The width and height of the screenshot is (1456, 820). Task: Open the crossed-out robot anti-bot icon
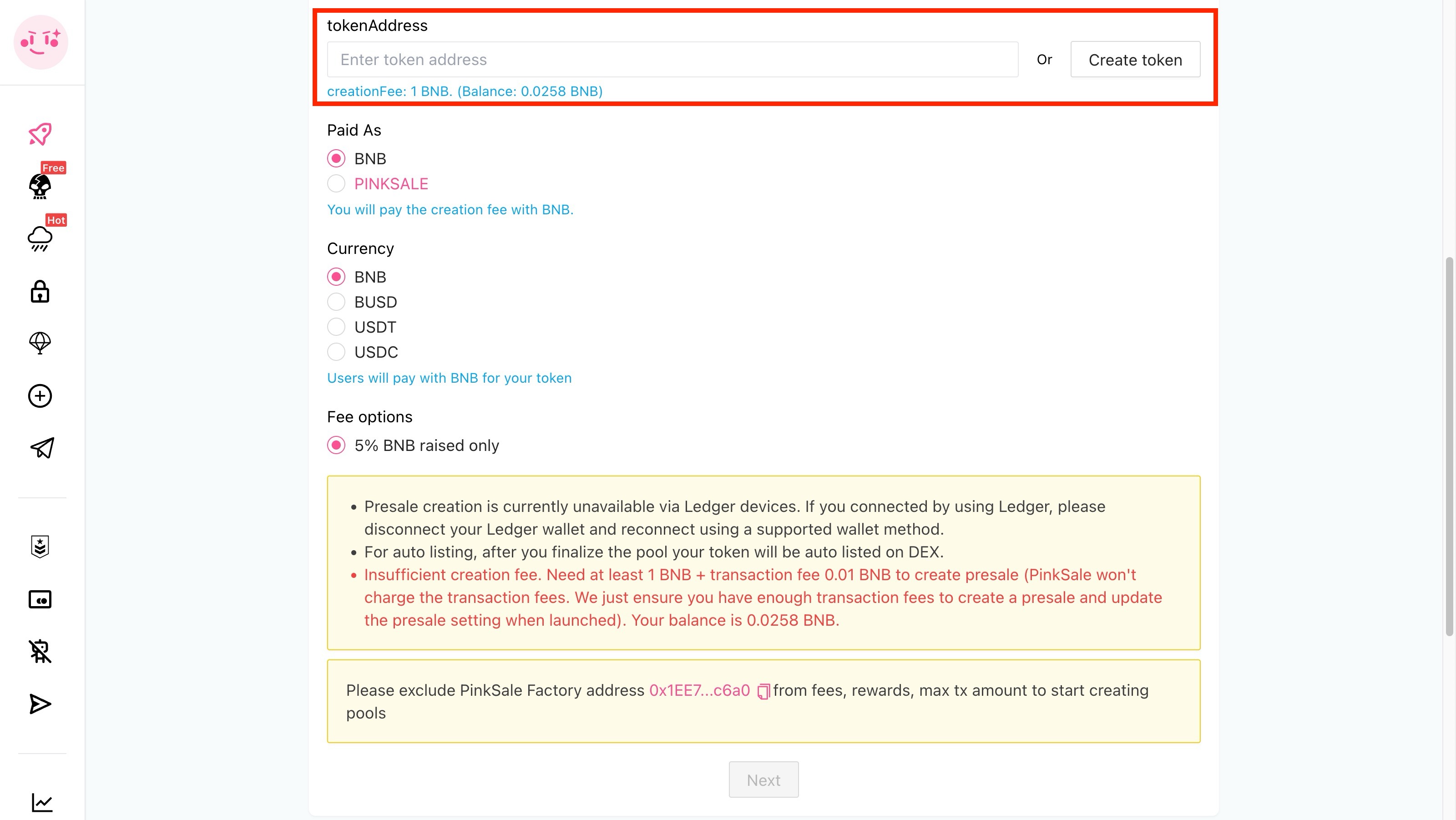(x=40, y=651)
